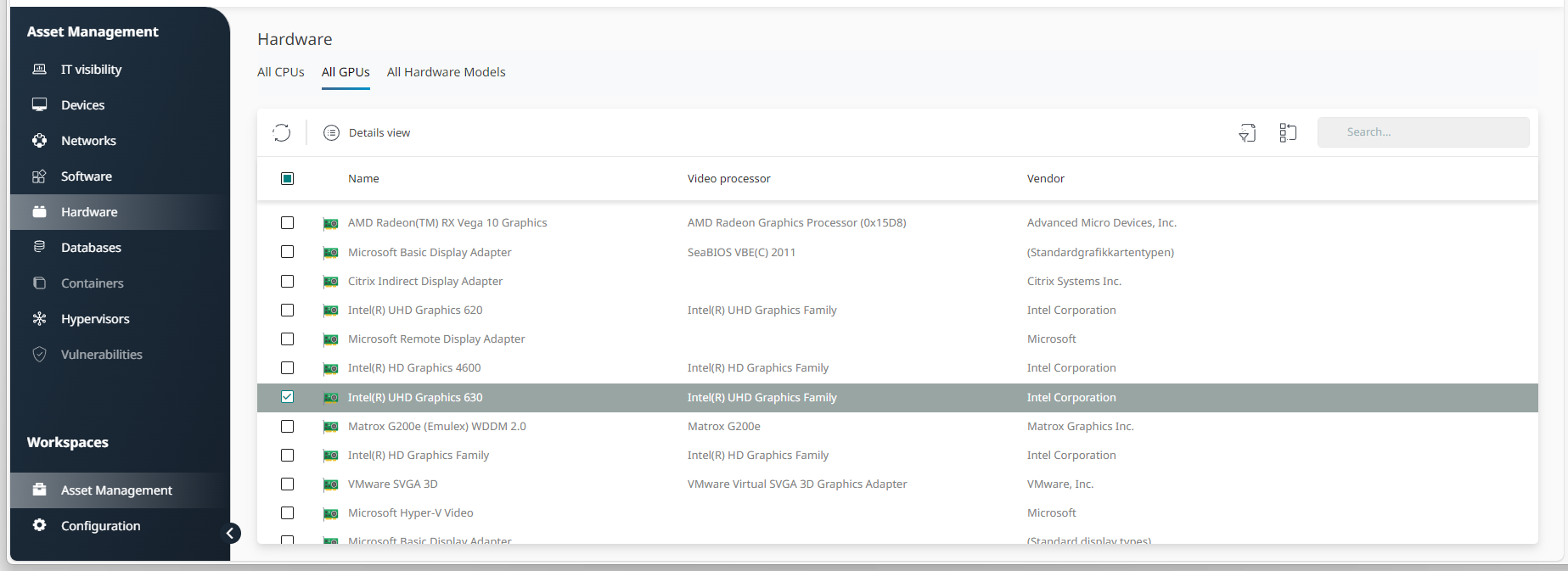Click the Networks globe icon in sidebar
Image resolution: width=1568 pixels, height=571 pixels.
pyautogui.click(x=39, y=141)
